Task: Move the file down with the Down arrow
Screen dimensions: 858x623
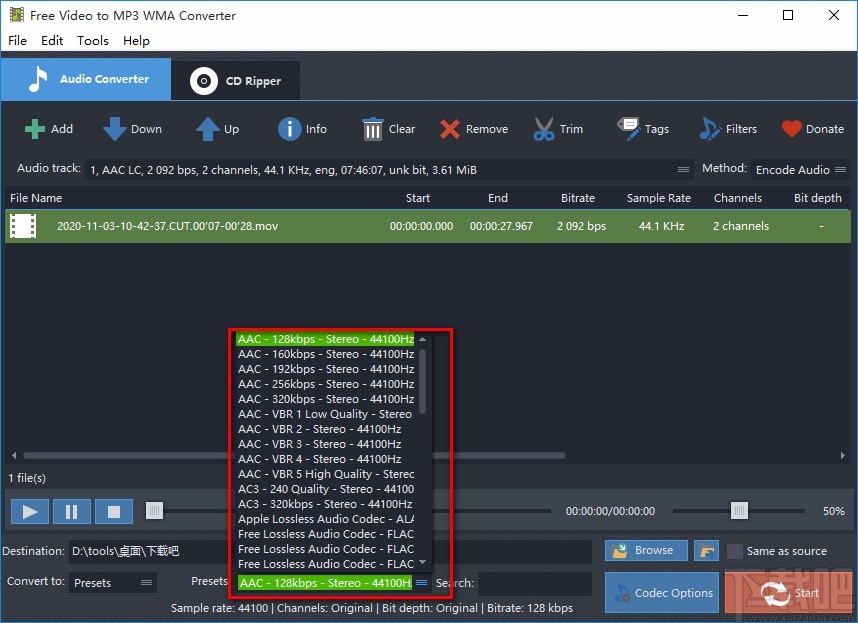Action: click(114, 129)
